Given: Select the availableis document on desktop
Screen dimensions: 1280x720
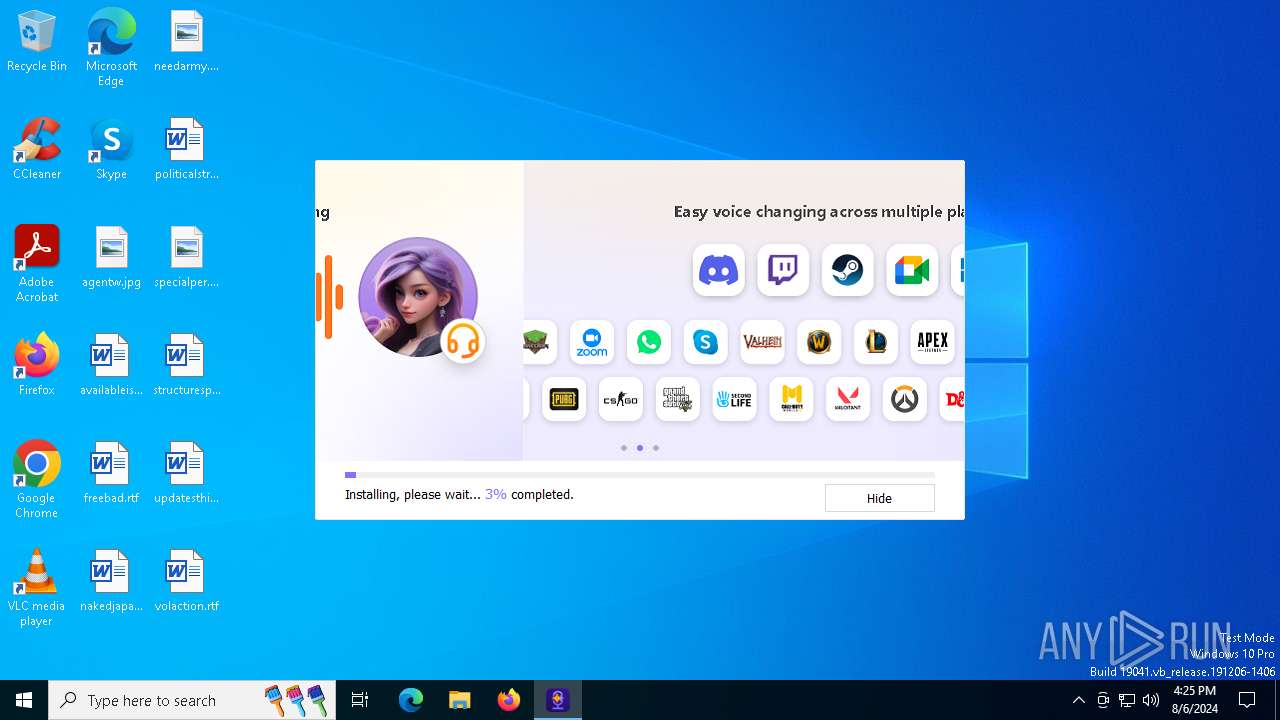Looking at the screenshot, I should tap(111, 366).
